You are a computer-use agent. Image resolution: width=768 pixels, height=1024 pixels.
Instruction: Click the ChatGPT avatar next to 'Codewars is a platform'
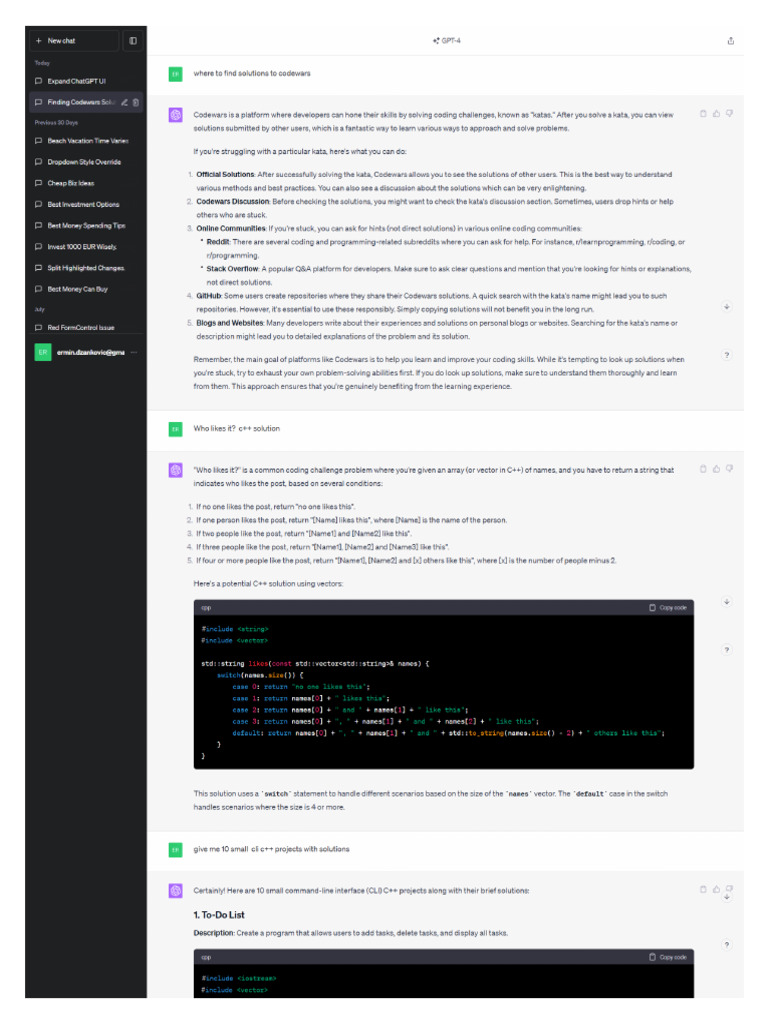[x=176, y=116]
